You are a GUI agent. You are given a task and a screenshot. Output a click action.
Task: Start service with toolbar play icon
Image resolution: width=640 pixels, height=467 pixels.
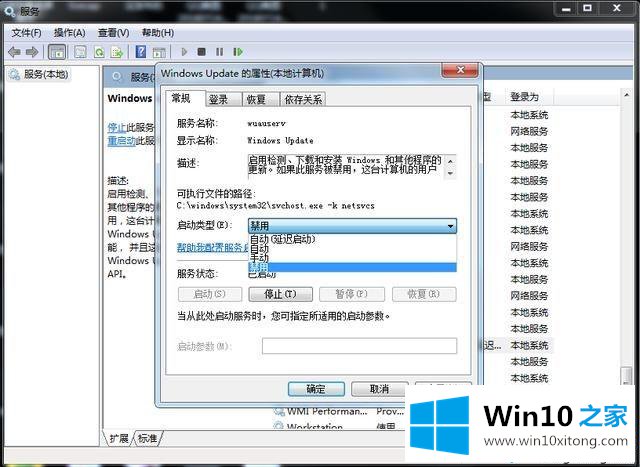coord(184,52)
